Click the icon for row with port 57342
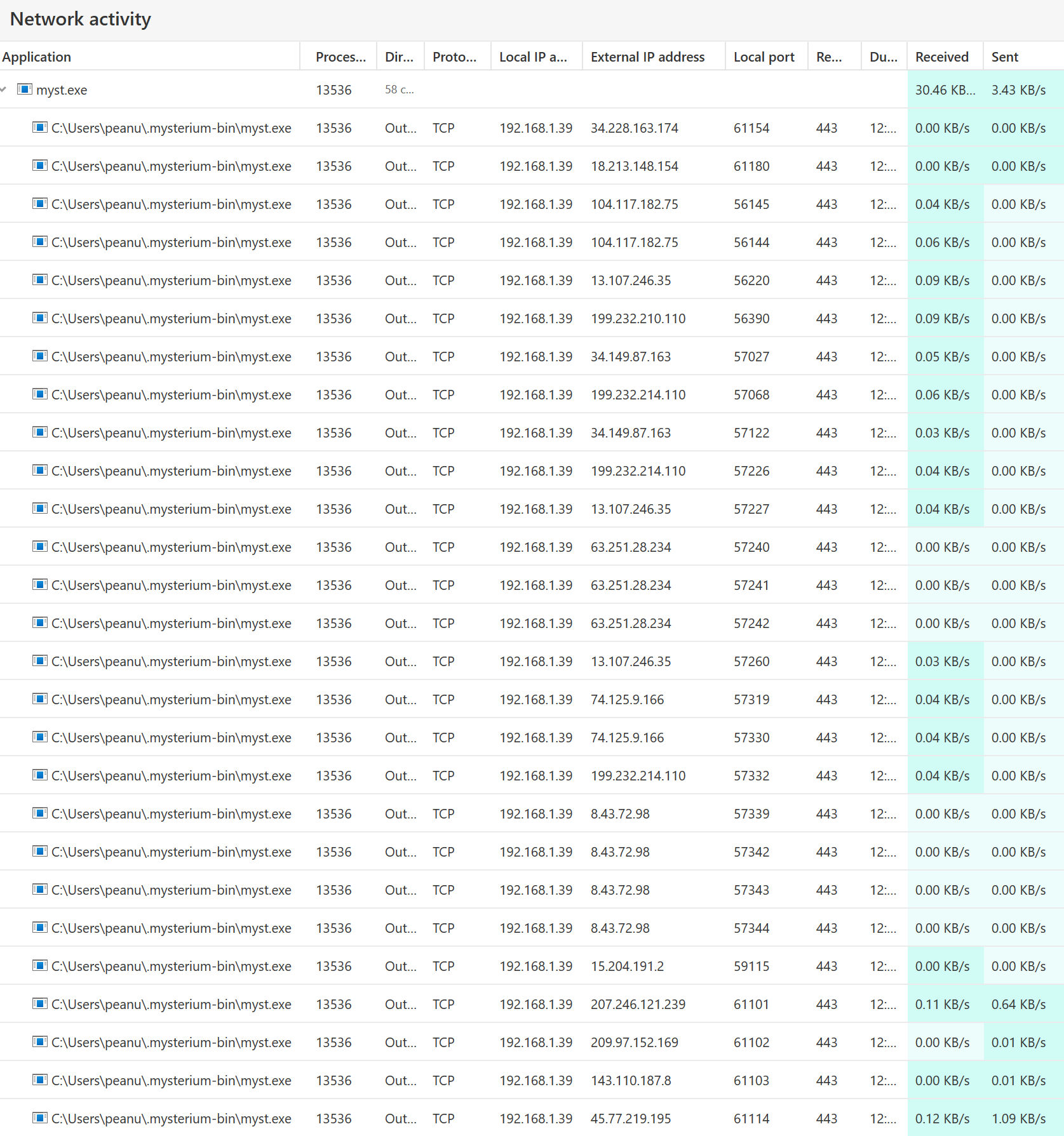Viewport: 1064px width, 1136px height. 39,851
